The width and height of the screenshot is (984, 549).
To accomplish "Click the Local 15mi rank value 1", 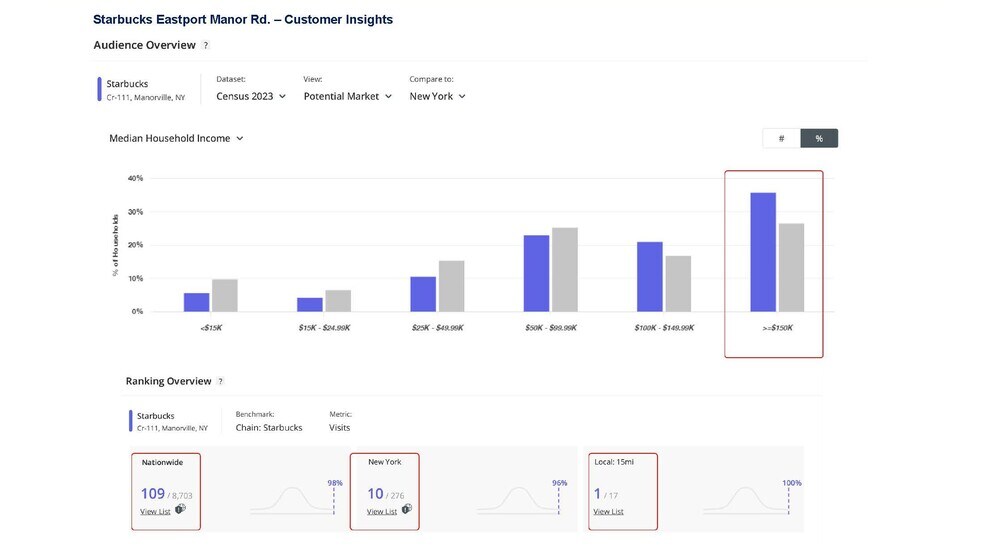I will pyautogui.click(x=597, y=494).
